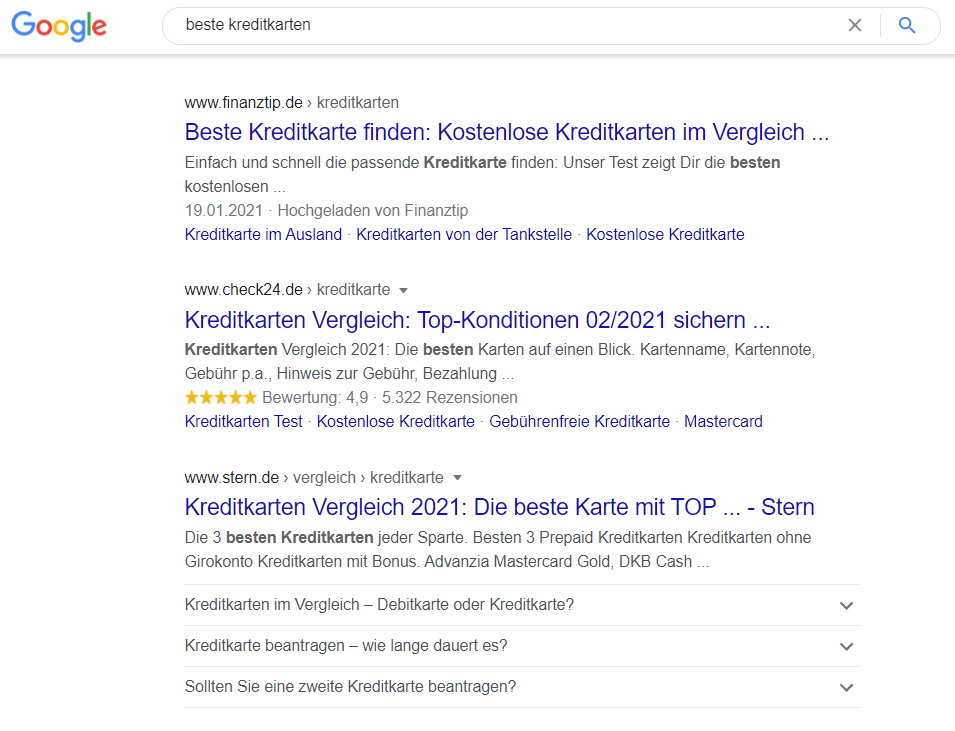This screenshot has height=731, width=955.
Task: Click the Google logo to return home
Action: coord(57,26)
